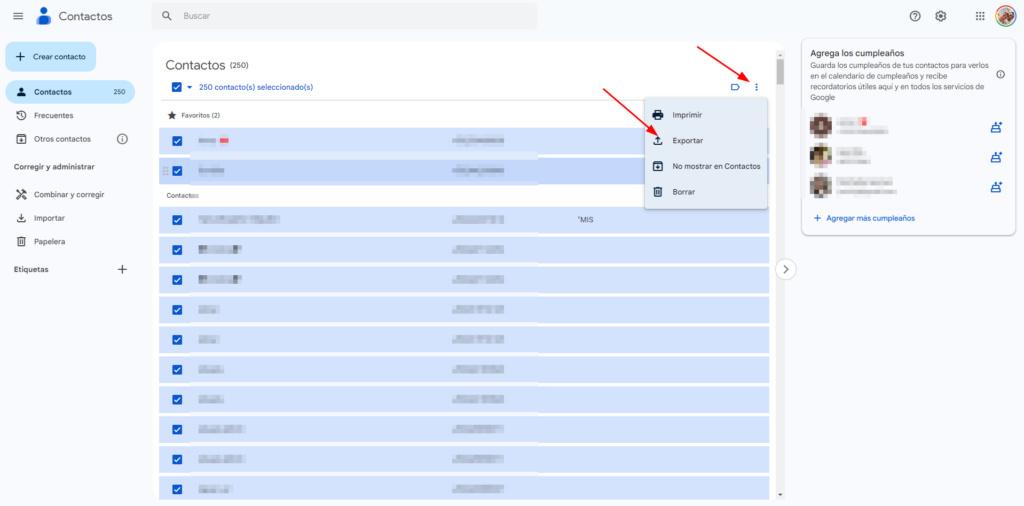This screenshot has width=1024, height=506.
Task: Open the settings gear icon
Action: click(941, 16)
